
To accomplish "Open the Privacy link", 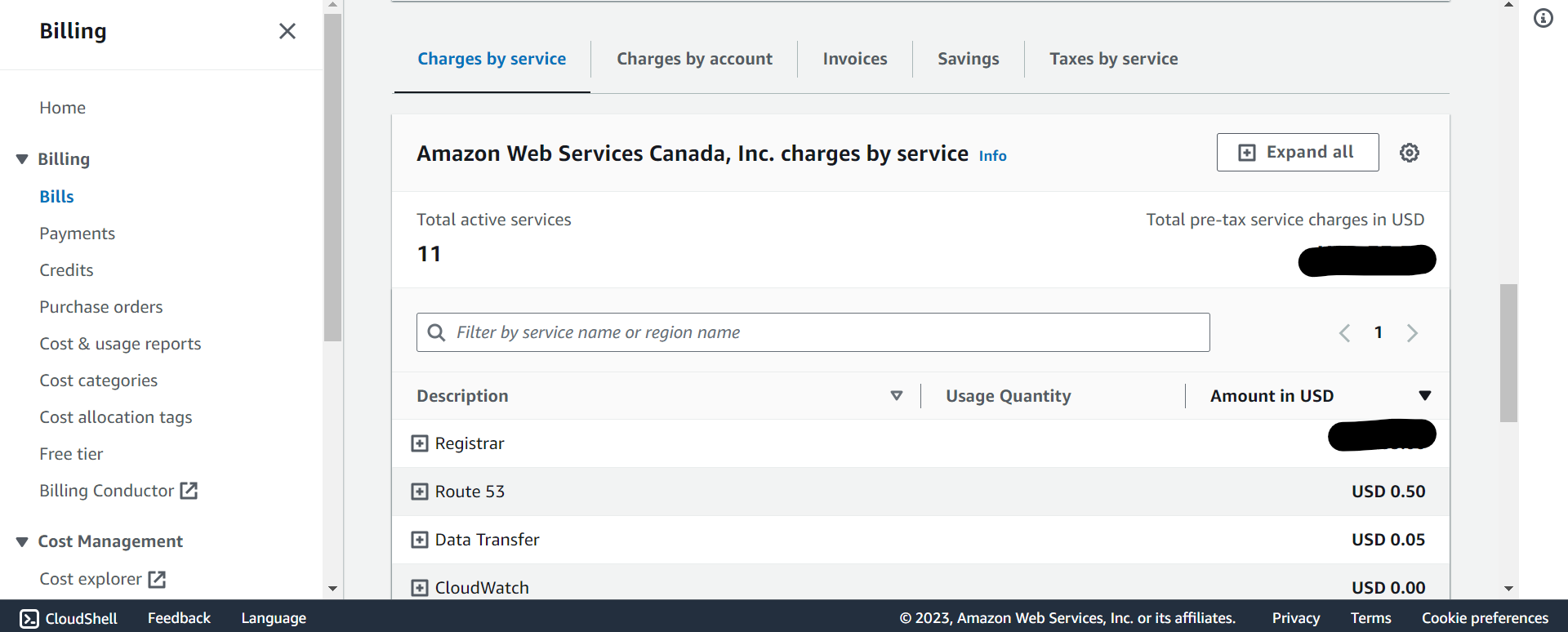I will pyautogui.click(x=1296, y=618).
